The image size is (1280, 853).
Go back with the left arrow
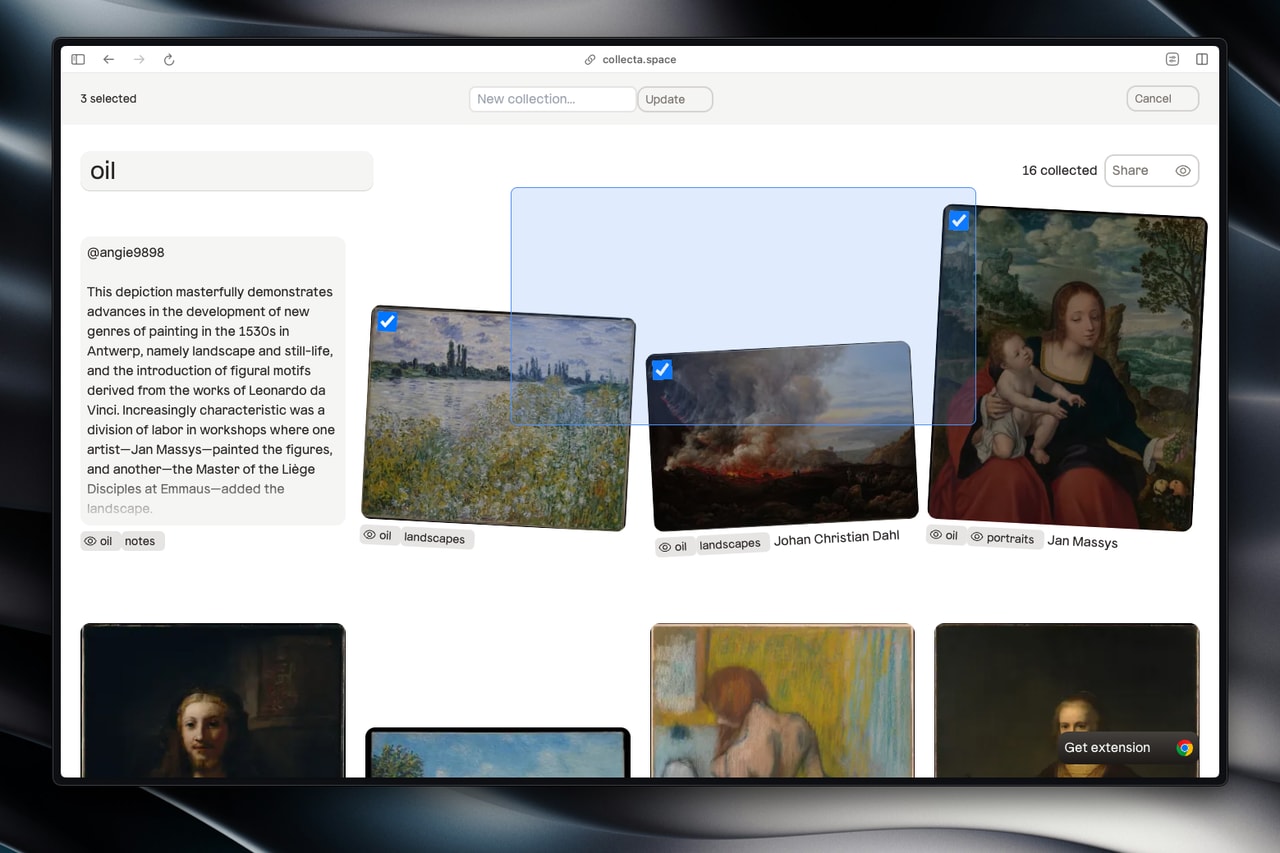108,60
